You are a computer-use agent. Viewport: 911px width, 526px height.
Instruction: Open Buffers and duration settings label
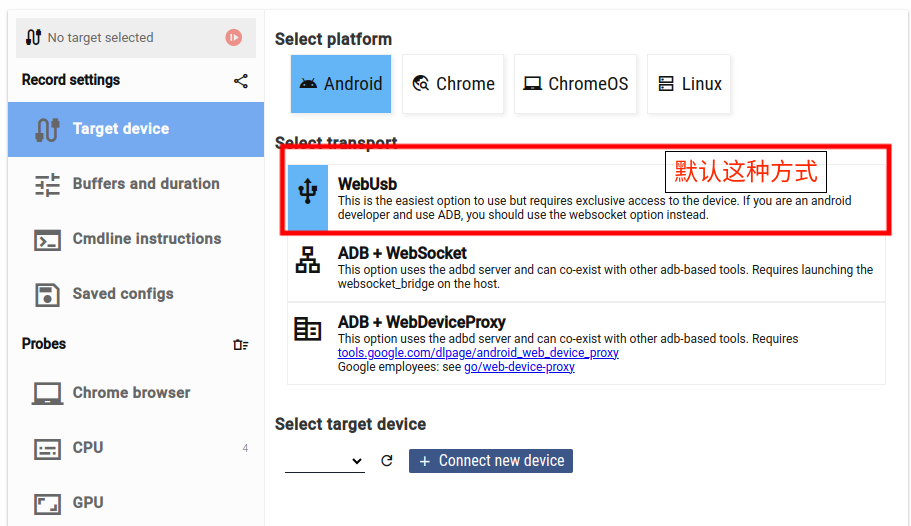click(x=146, y=184)
